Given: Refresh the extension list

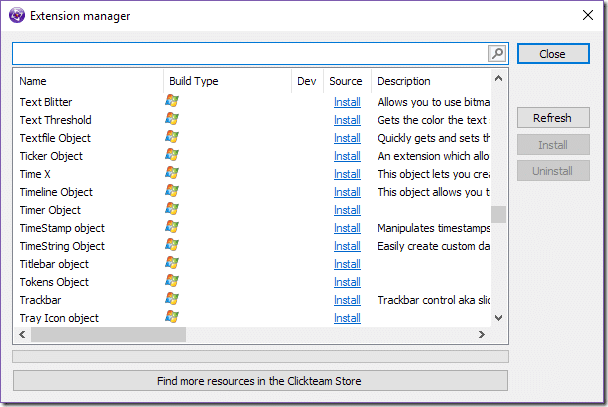Looking at the screenshot, I should [553, 118].
